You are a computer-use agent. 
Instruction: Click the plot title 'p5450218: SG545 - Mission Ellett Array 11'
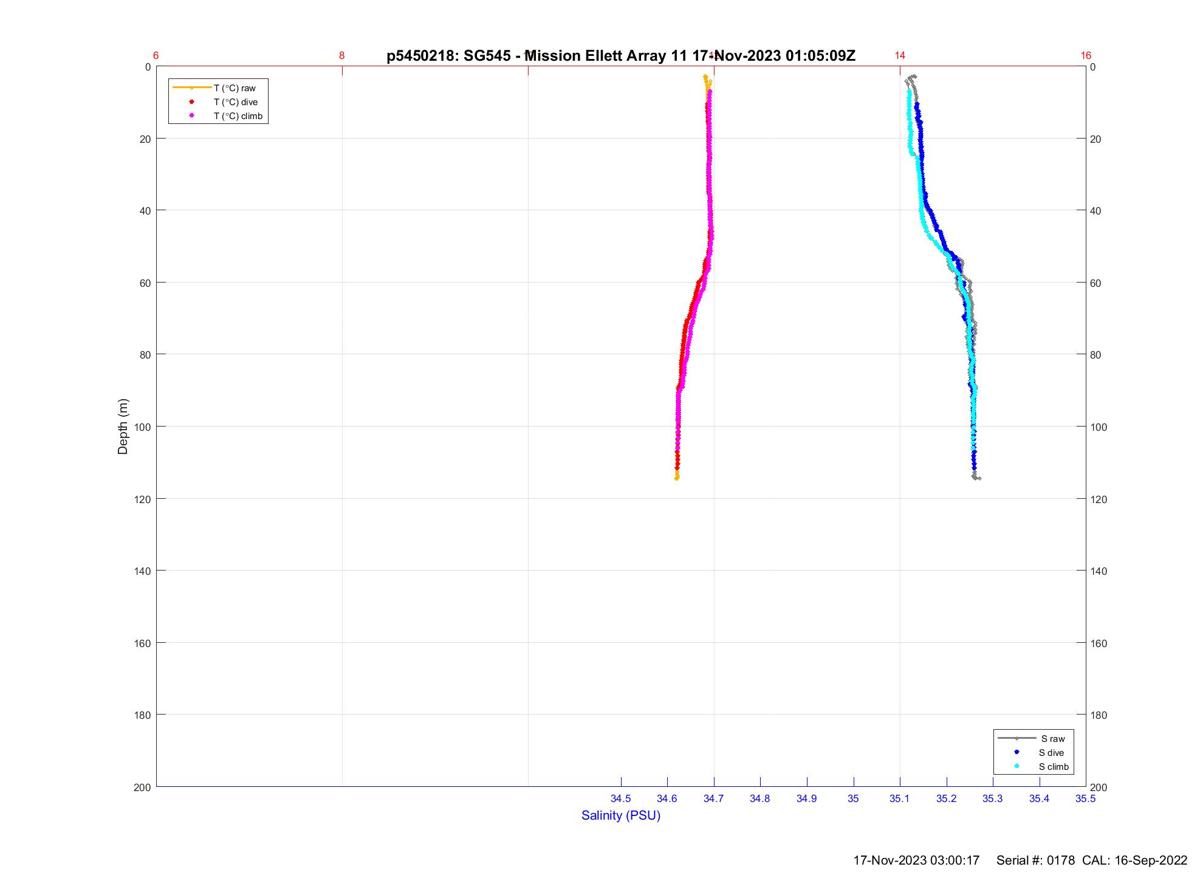[538, 56]
